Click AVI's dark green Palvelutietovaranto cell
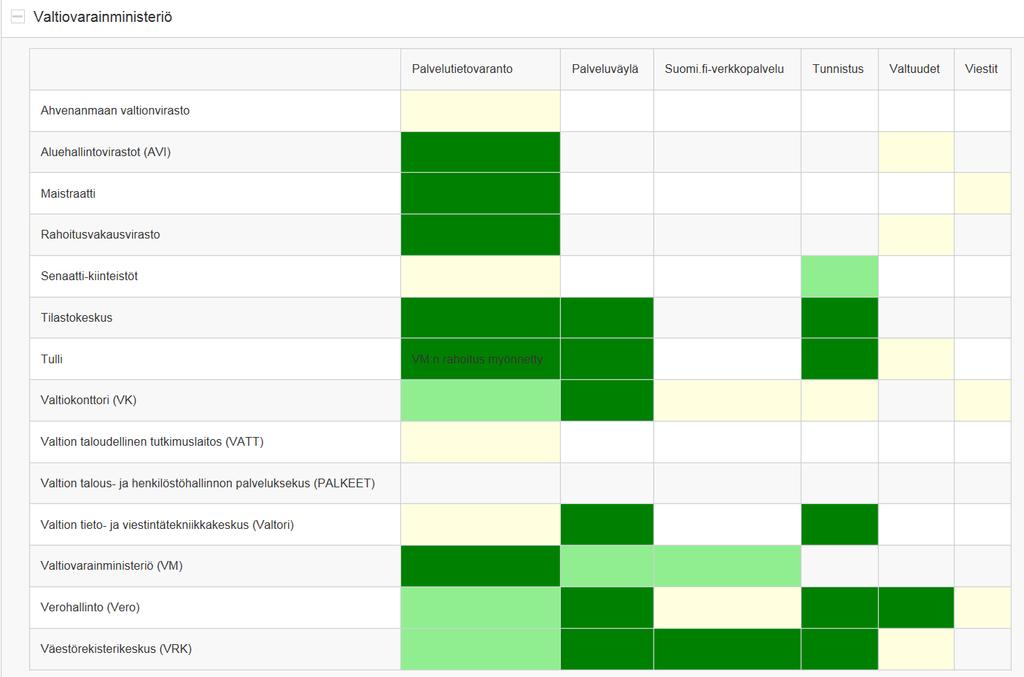This screenshot has width=1024, height=677. tap(481, 152)
